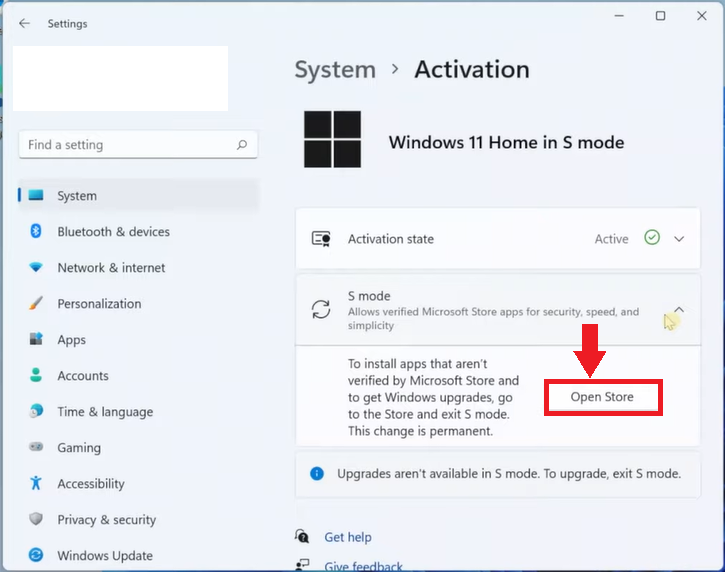Select System in the sidebar
The image size is (725, 572).
(77, 196)
